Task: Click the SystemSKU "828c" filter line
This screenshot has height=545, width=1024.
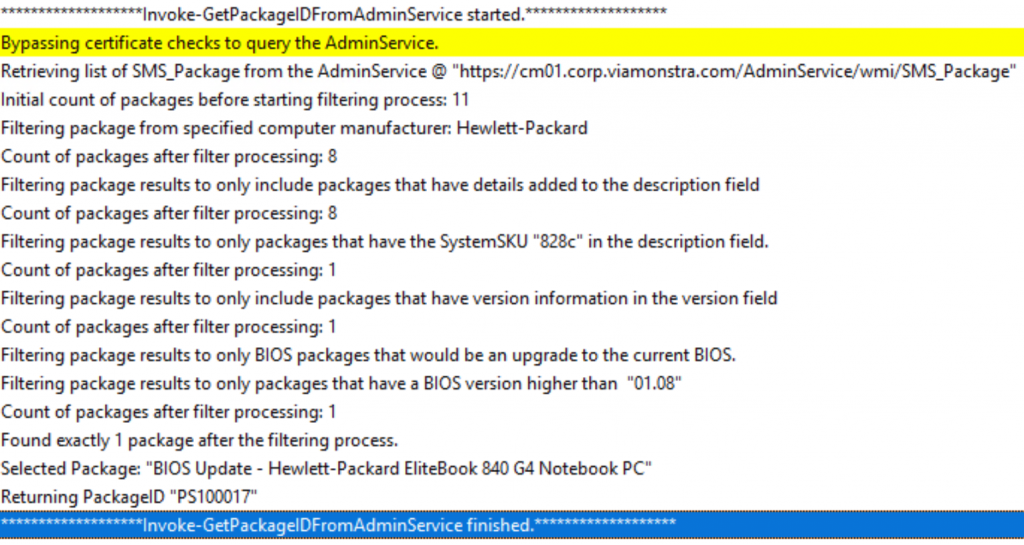Action: point(512,241)
